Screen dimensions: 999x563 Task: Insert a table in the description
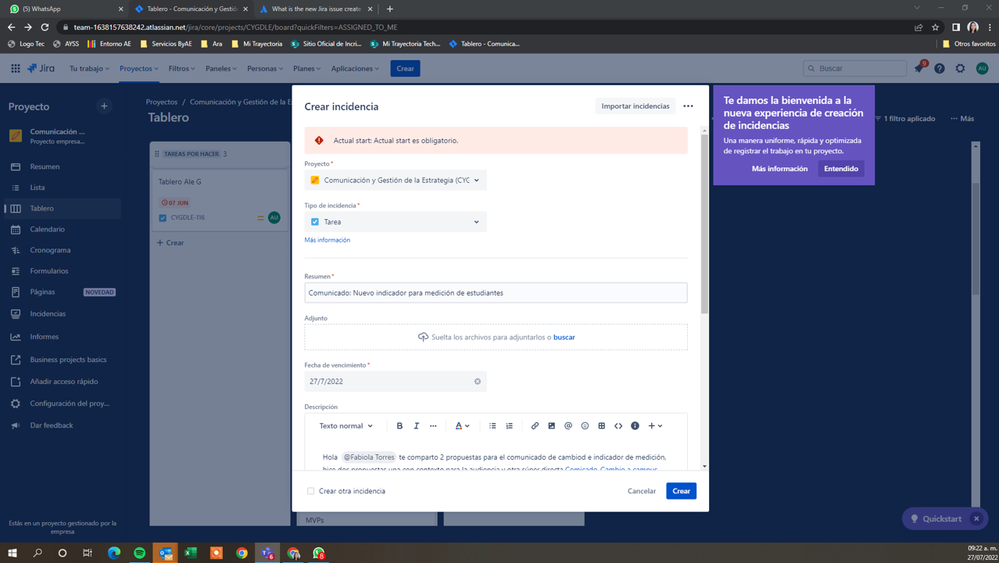pos(601,425)
